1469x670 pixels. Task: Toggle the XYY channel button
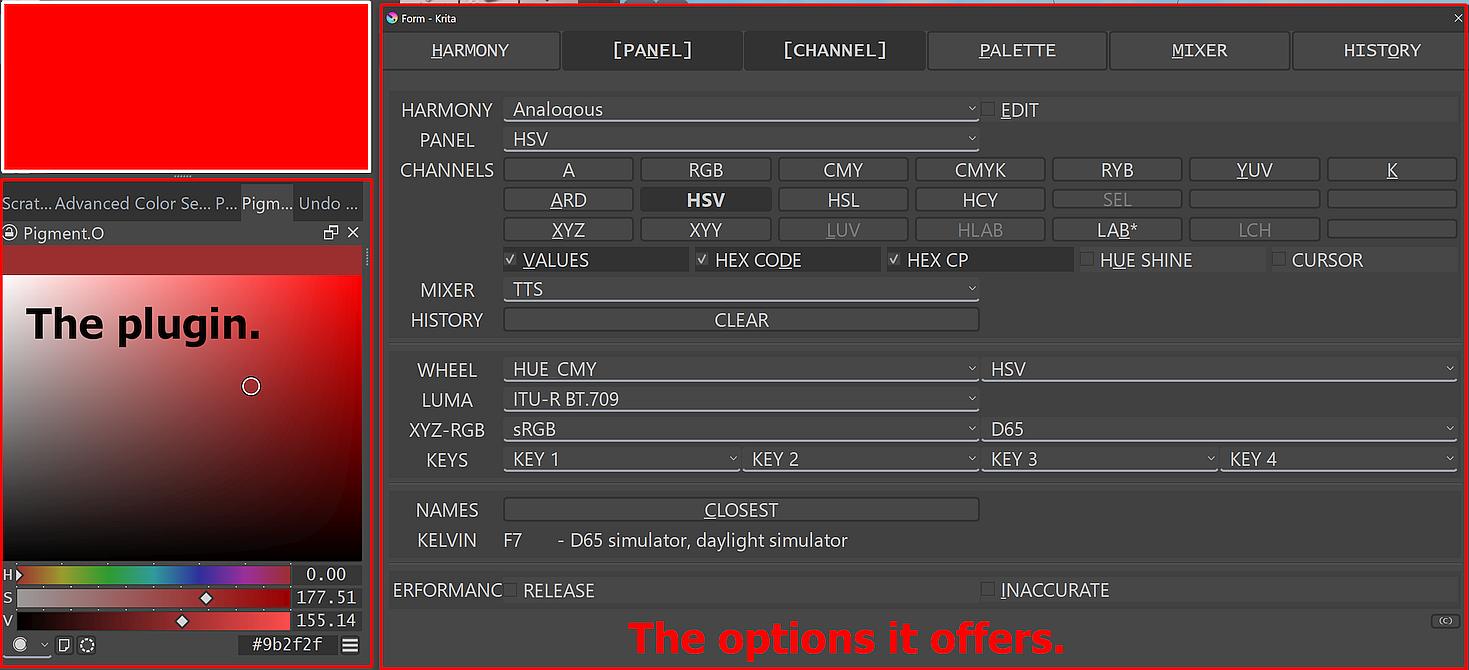706,230
